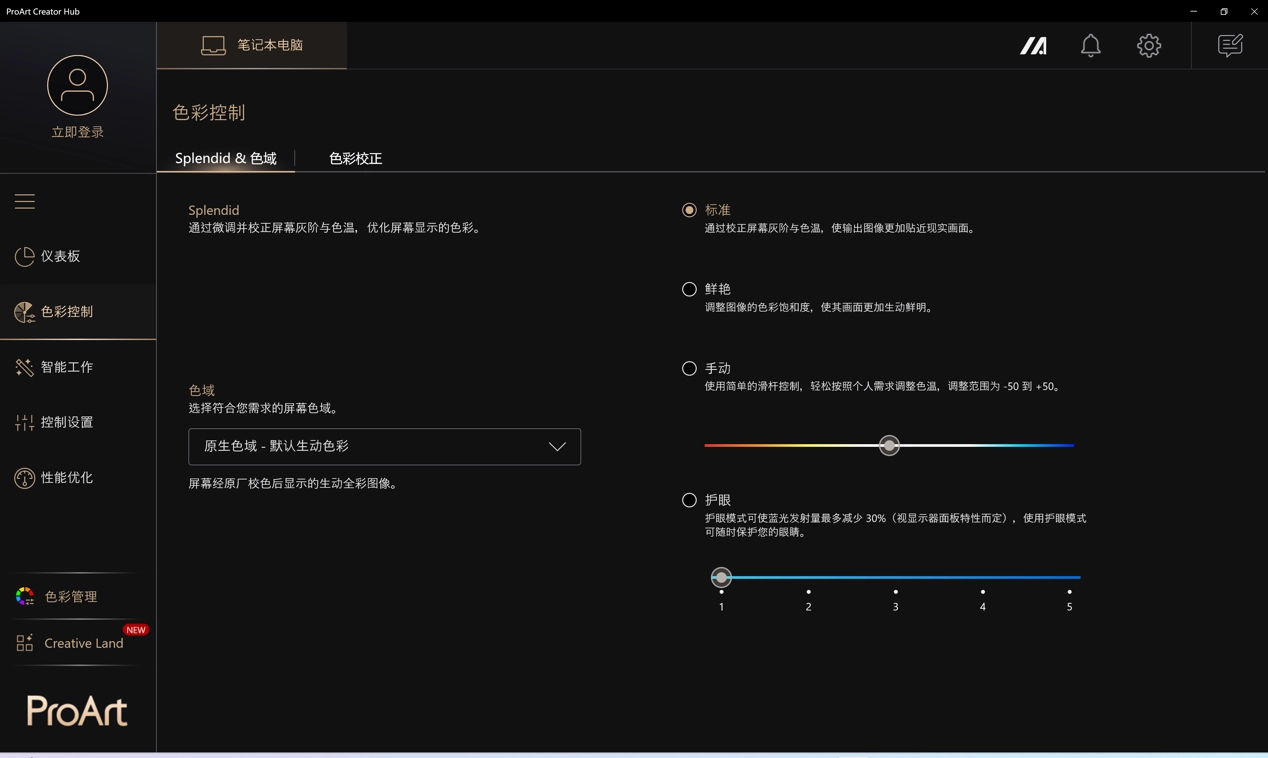Click the feedback note icon
Viewport: 1268px width, 758px height.
tap(1229, 46)
